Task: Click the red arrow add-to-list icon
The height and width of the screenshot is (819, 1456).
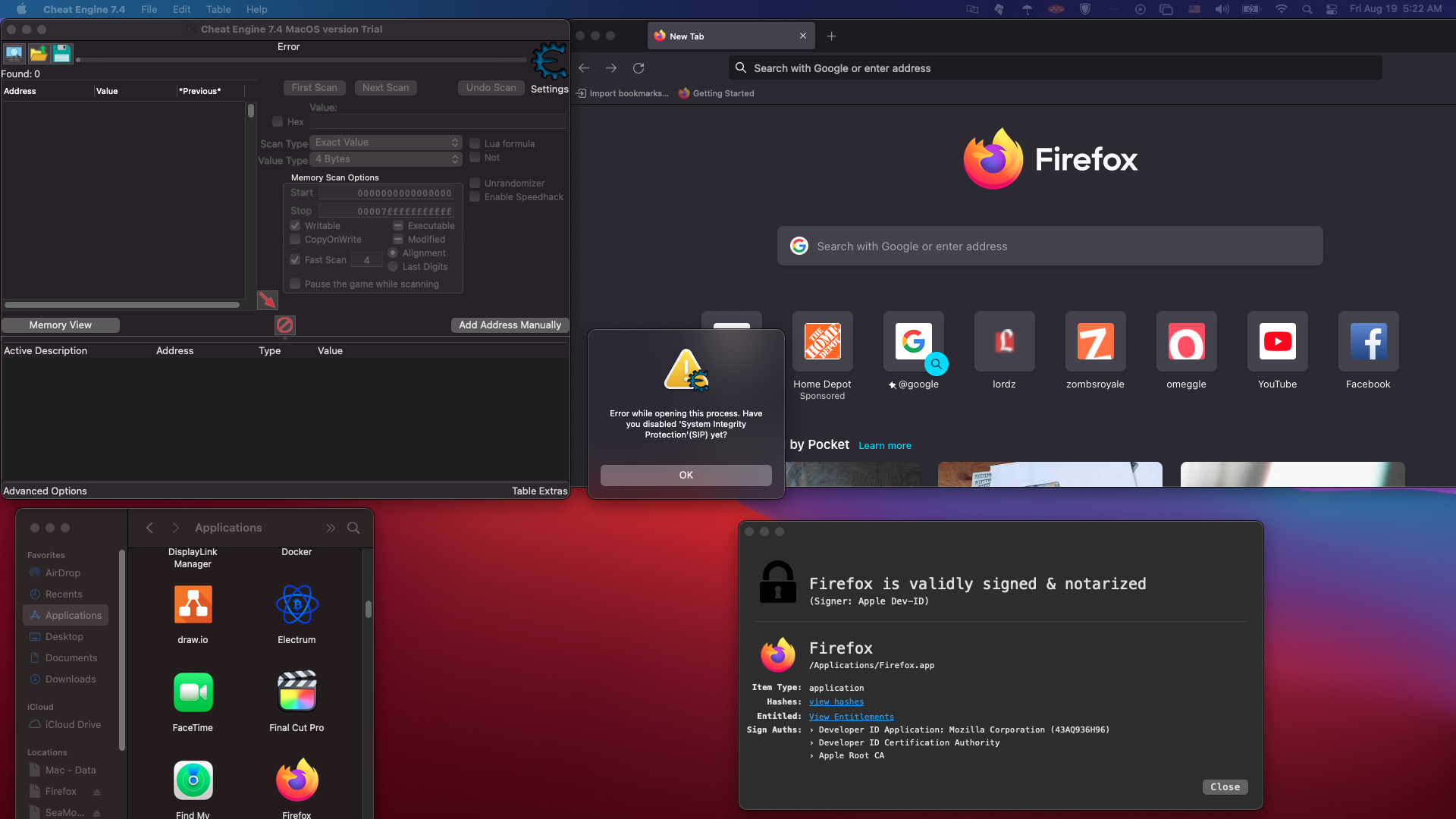Action: click(267, 300)
